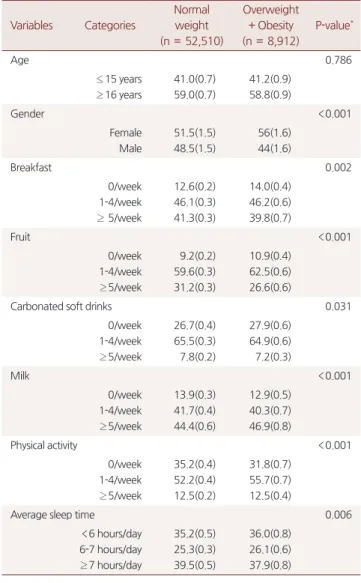Click the Milk variable label
361x583 pixels.
[20, 376]
